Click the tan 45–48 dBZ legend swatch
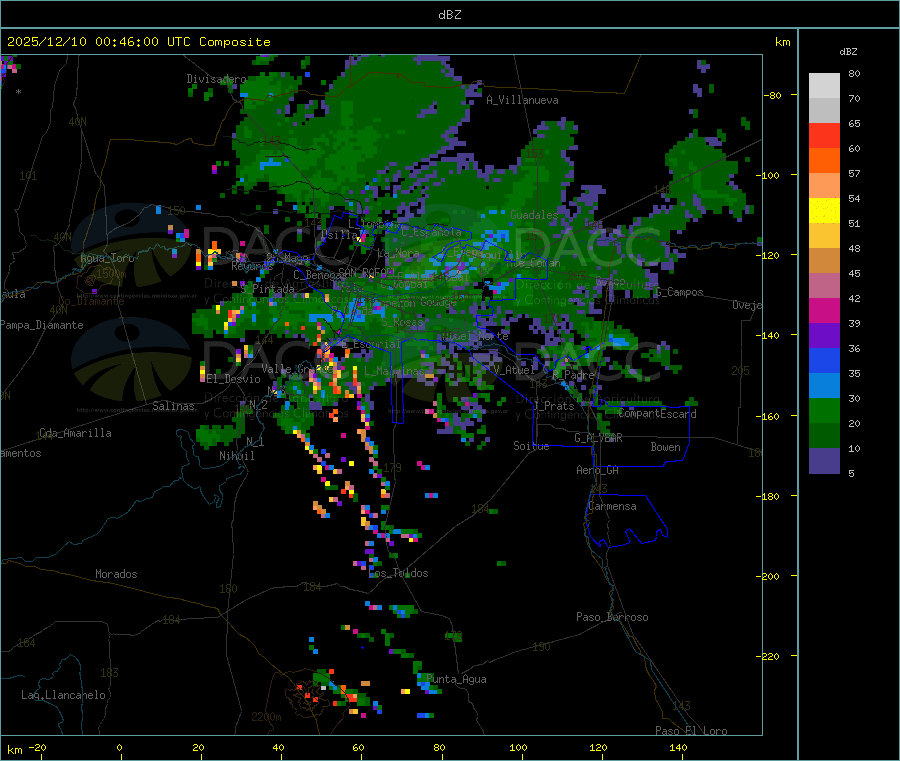The height and width of the screenshot is (761, 900). pyautogui.click(x=824, y=261)
